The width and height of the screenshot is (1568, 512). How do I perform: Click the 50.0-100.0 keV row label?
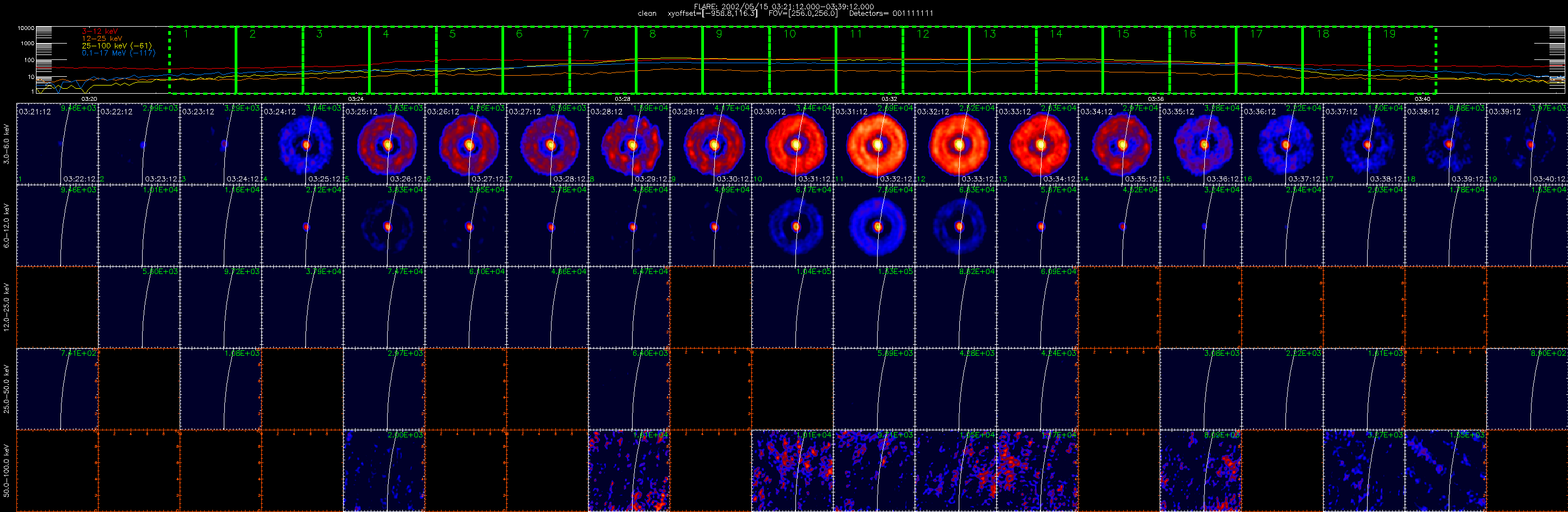pyautogui.click(x=7, y=471)
